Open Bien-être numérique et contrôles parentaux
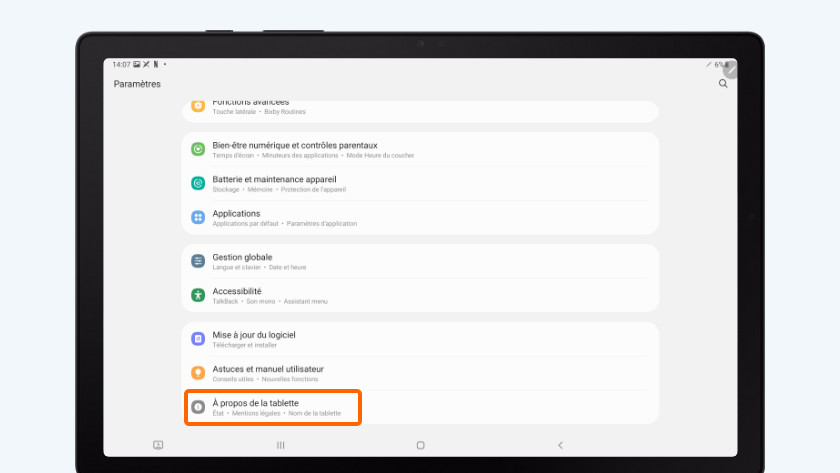This screenshot has height=473, width=840. click(x=420, y=149)
